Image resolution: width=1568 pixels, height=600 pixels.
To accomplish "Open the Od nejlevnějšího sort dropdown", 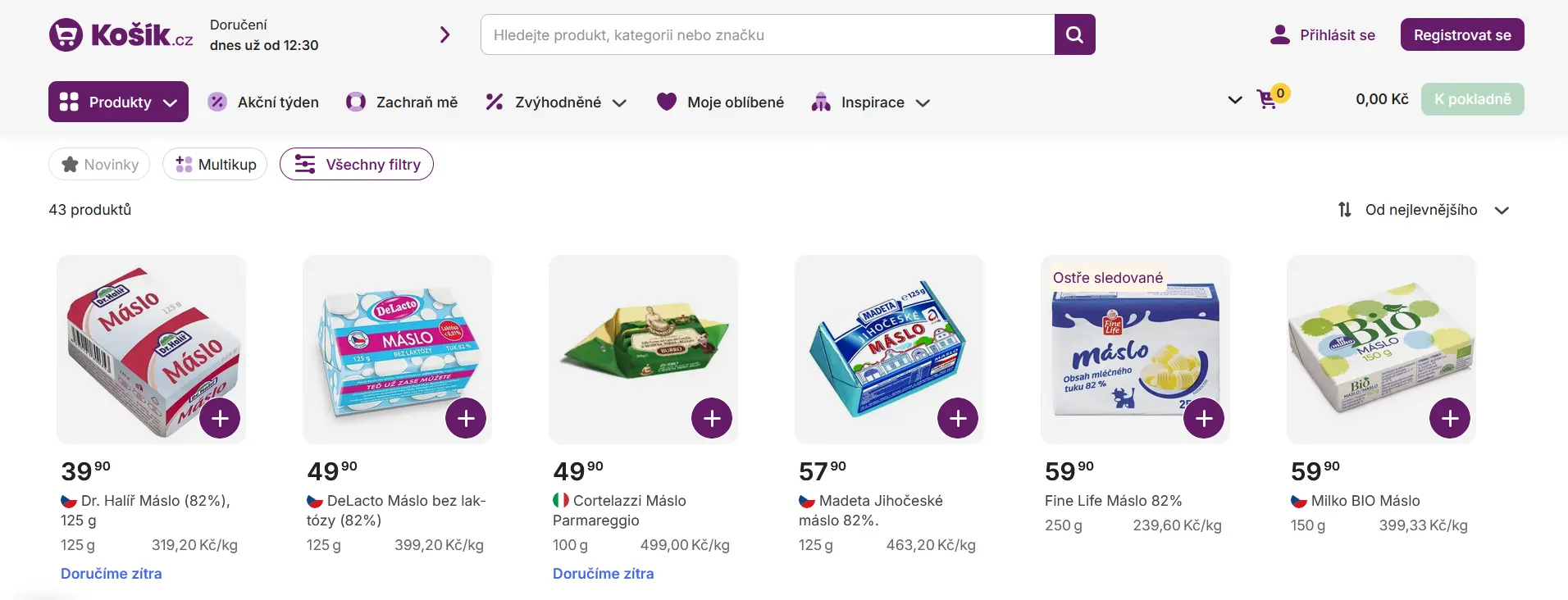I will pyautogui.click(x=1423, y=211).
